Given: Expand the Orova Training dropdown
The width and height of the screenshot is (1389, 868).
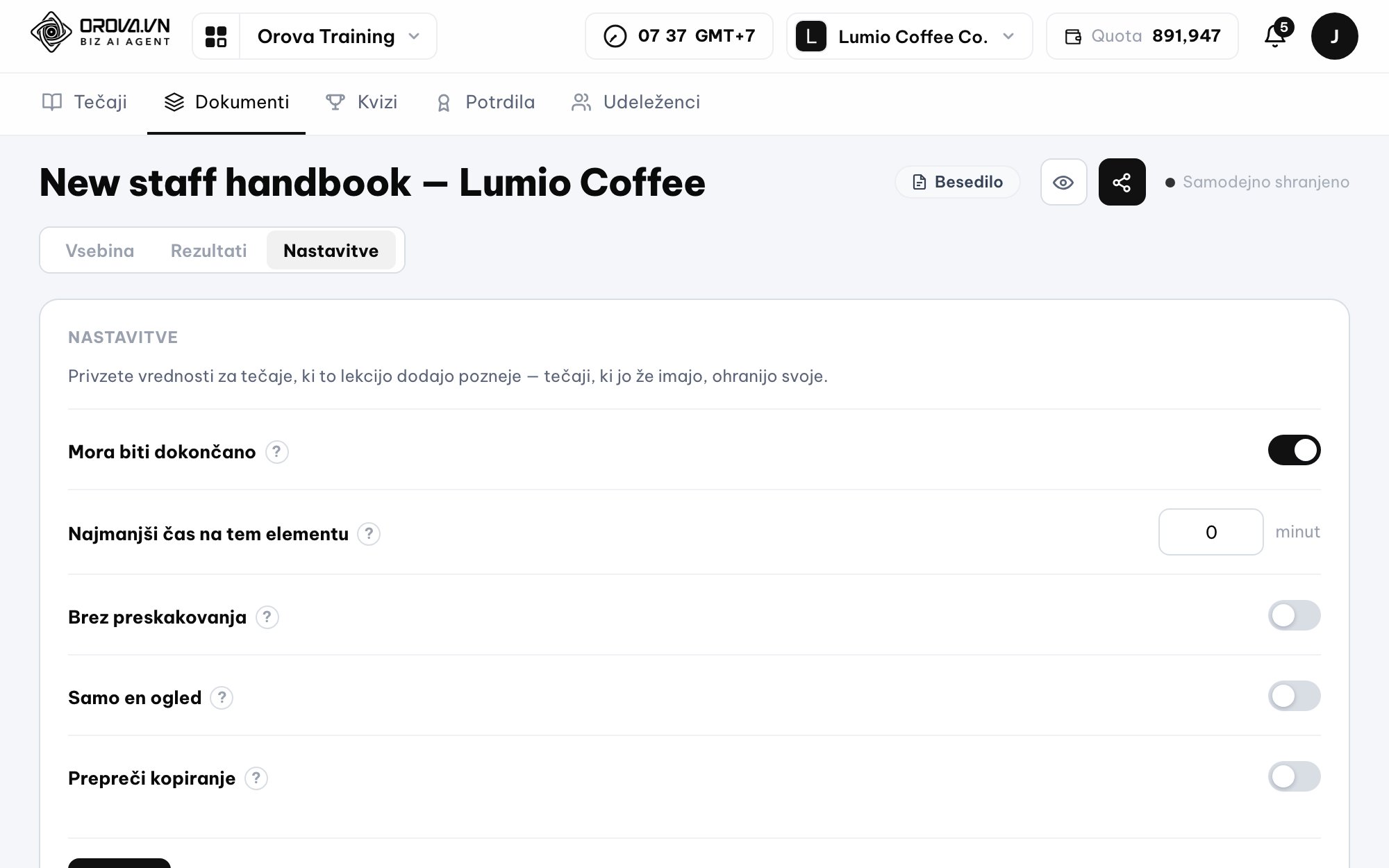Looking at the screenshot, I should tap(338, 36).
